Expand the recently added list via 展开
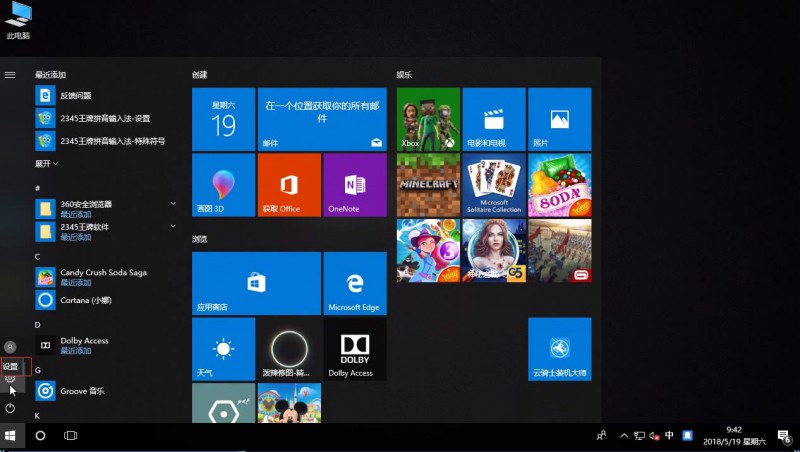800x452 pixels. tap(46, 163)
